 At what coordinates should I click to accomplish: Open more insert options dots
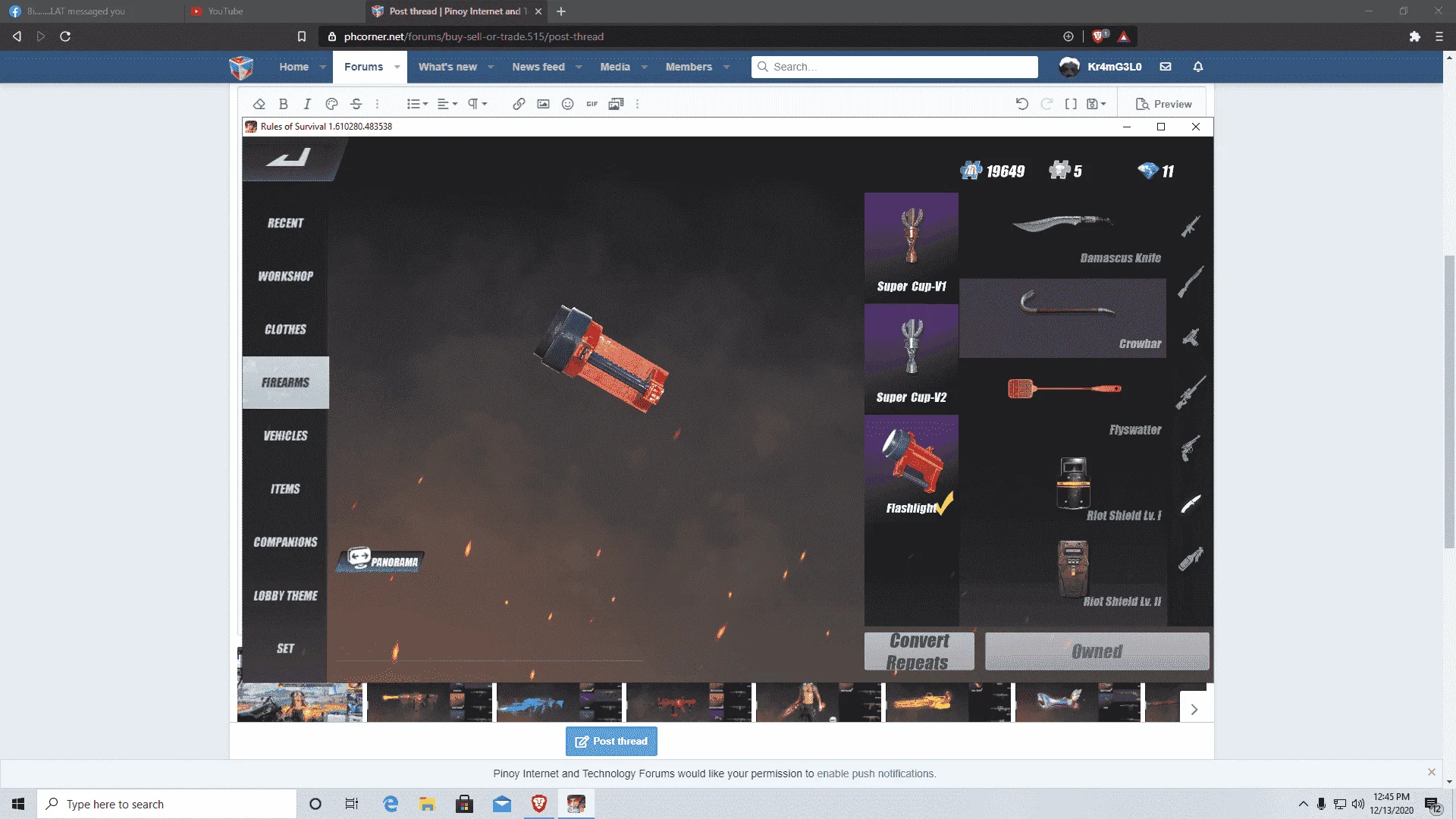(637, 104)
